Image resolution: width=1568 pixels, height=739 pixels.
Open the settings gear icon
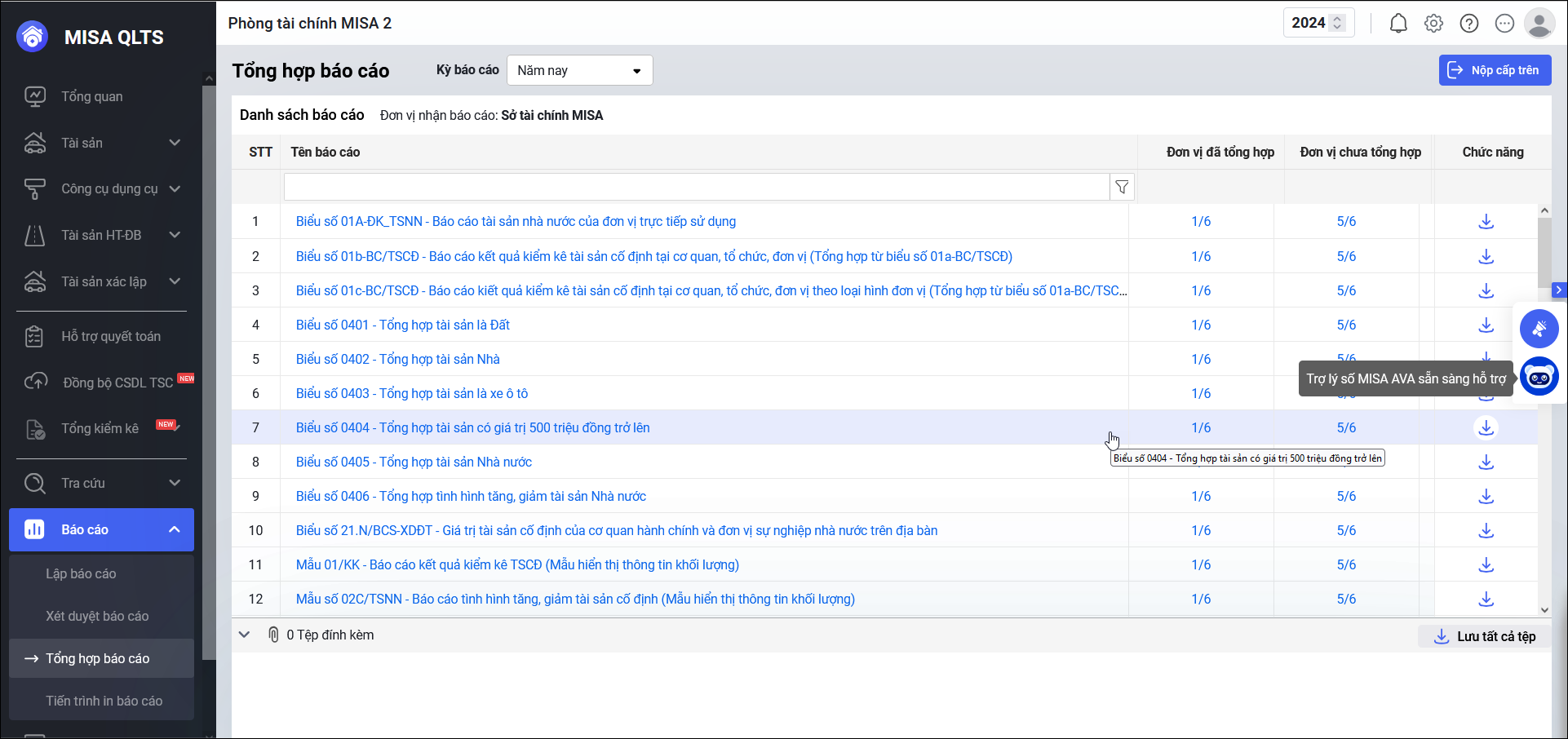click(x=1433, y=24)
